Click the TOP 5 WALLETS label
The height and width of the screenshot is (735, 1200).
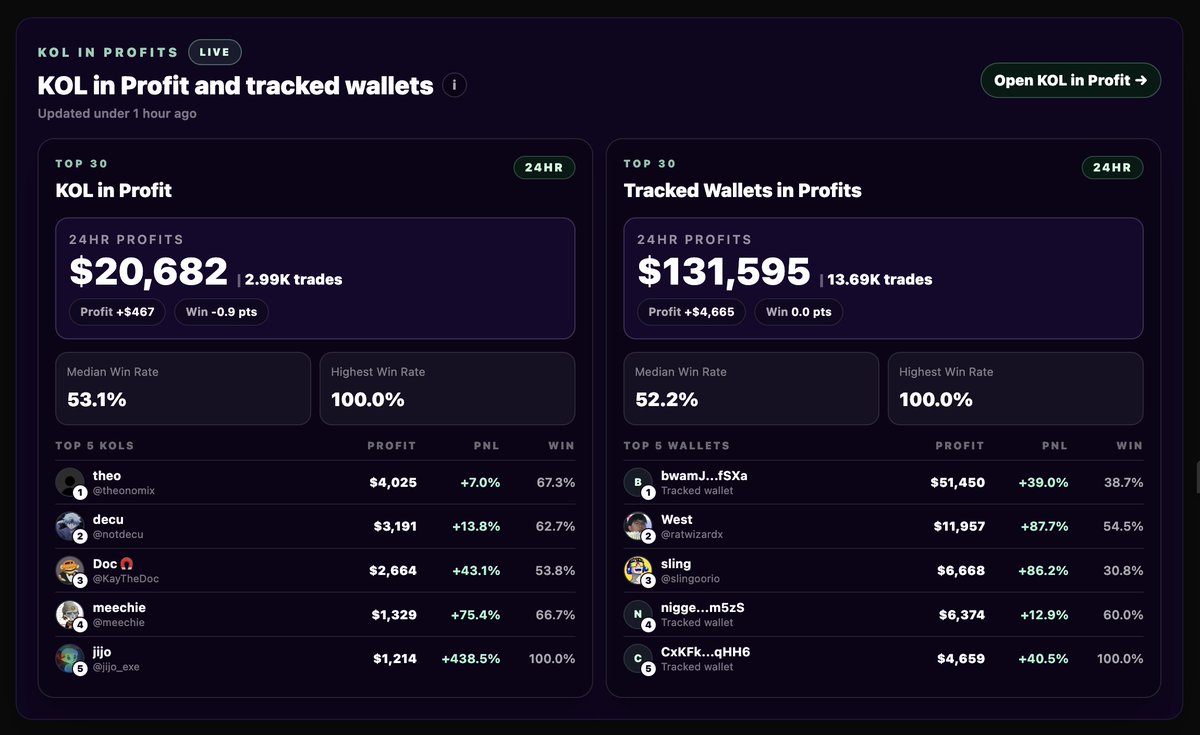676,446
